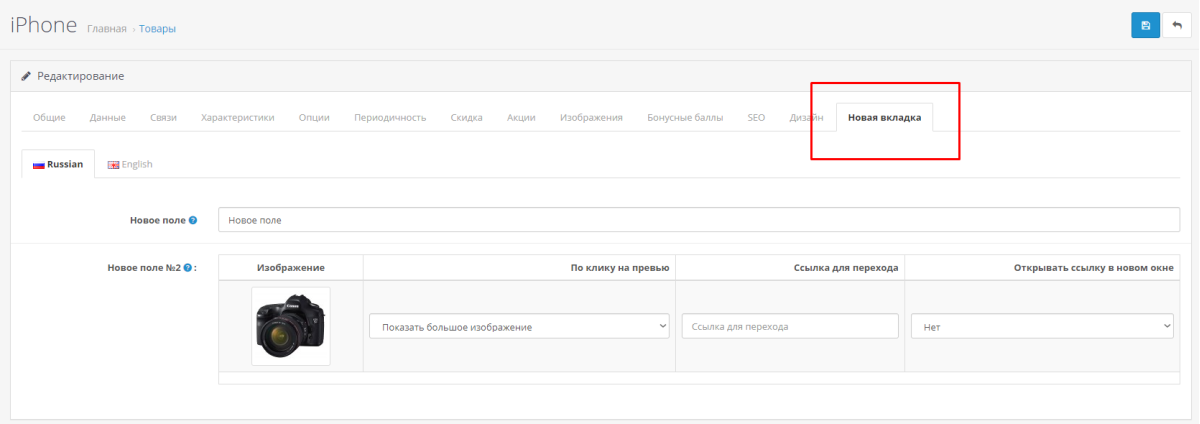Screen dimensions: 1200x424
Task: Click the English flag icon
Action: coord(113,165)
